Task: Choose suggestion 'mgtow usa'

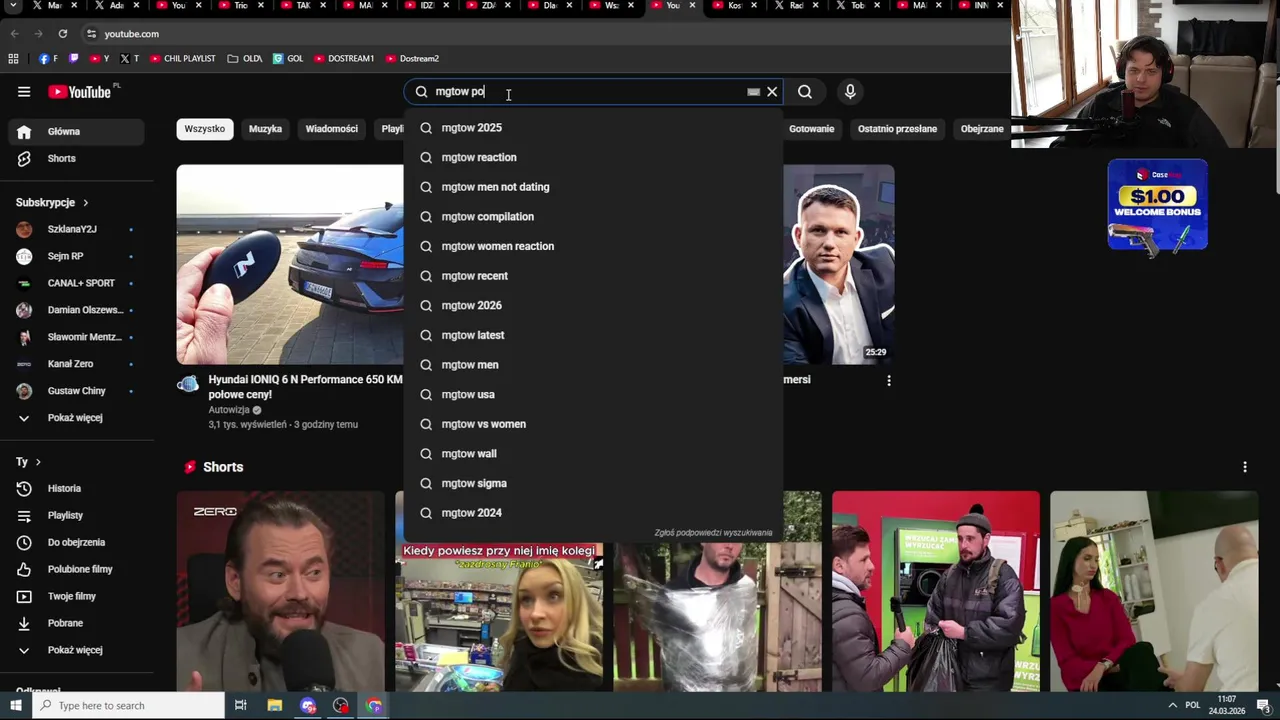Action: point(593,395)
